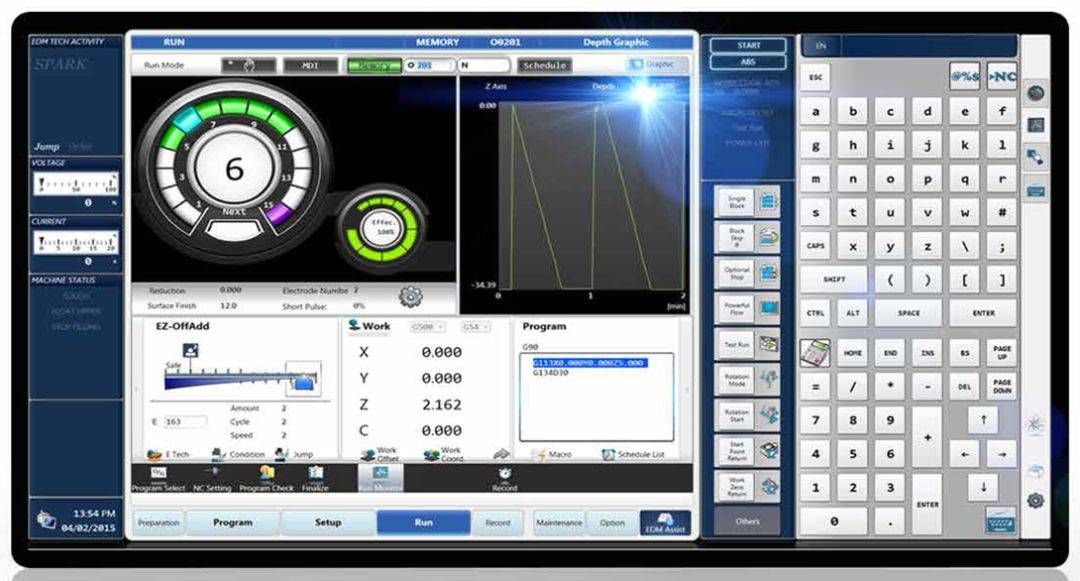Toggle the Optional Stop switch
Image resolution: width=1080 pixels, height=581 pixels.
click(x=747, y=273)
